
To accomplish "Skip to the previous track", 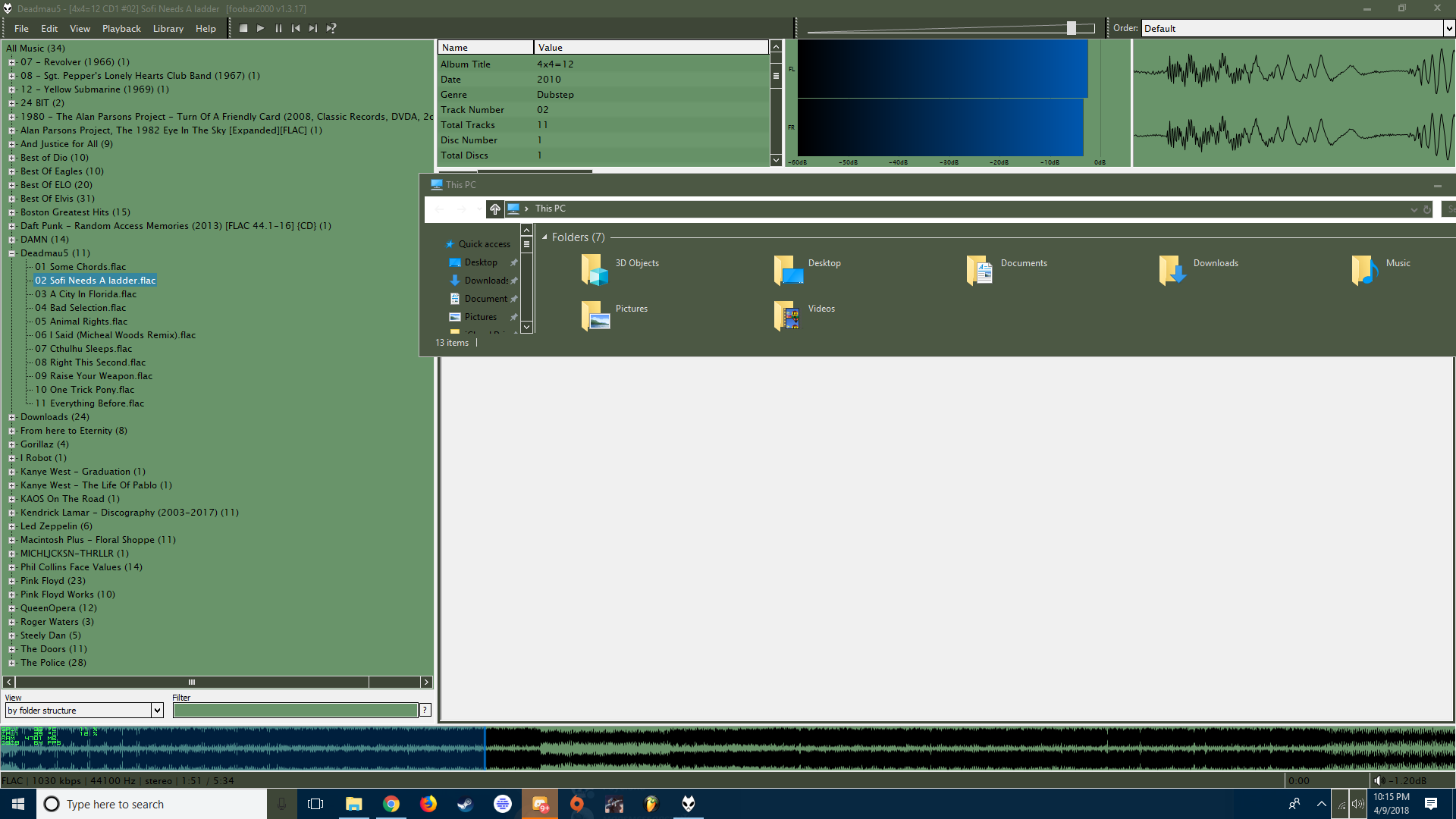I will (x=296, y=29).
